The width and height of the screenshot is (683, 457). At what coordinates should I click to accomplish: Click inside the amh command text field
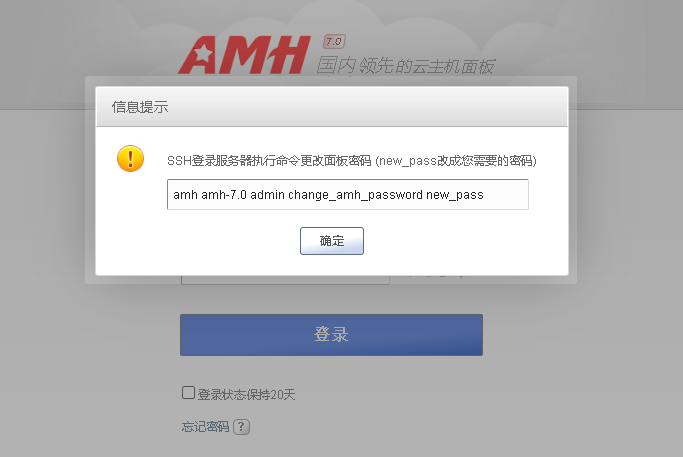pos(348,194)
